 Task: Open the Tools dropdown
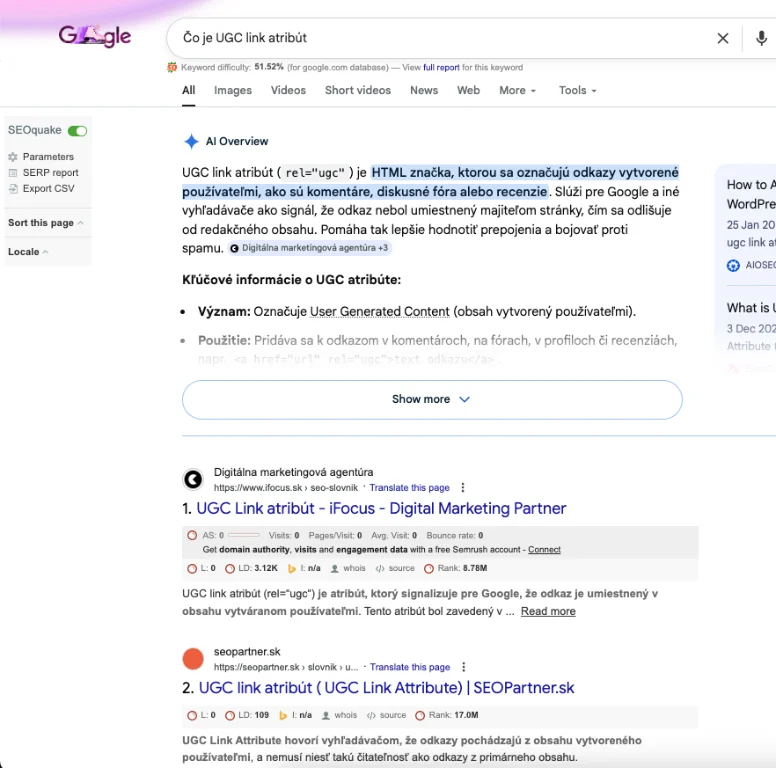pyautogui.click(x=577, y=90)
